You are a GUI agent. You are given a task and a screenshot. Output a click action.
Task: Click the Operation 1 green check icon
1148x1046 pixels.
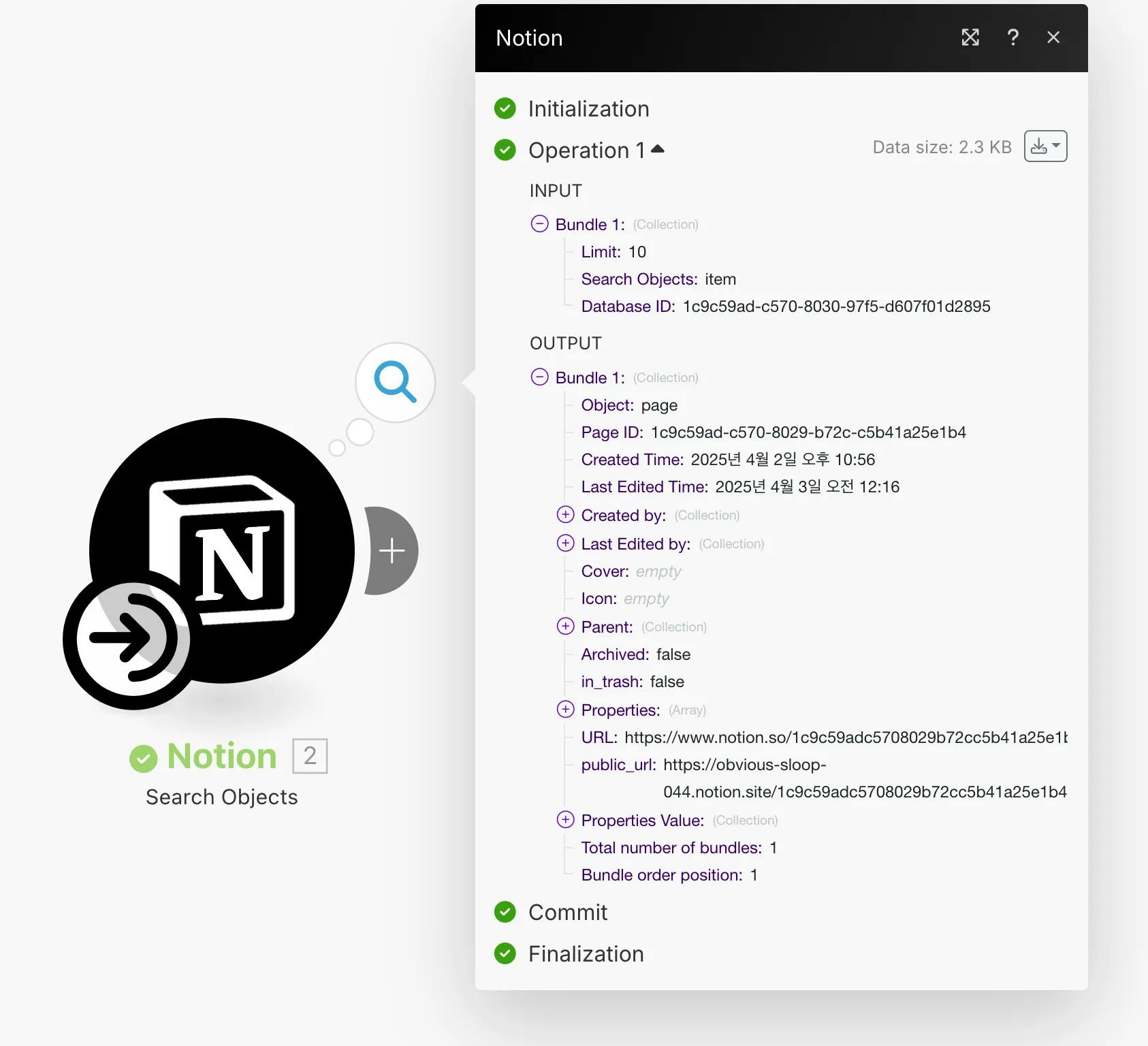[x=505, y=150]
